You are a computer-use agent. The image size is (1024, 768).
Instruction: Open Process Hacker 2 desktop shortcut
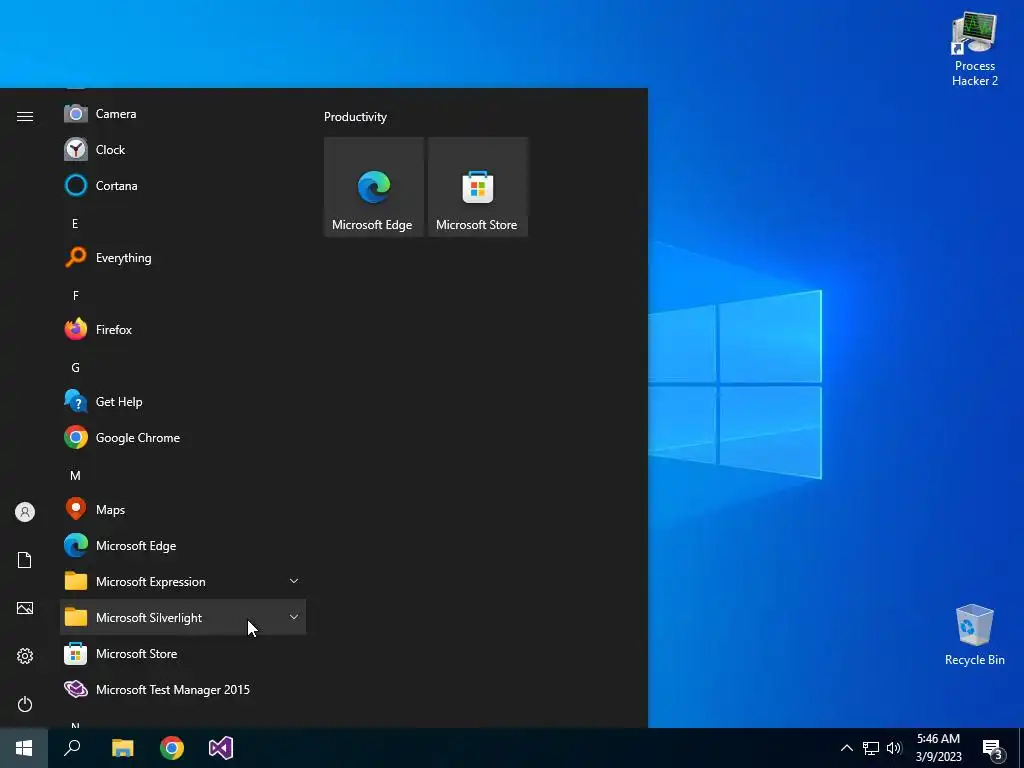point(974,50)
